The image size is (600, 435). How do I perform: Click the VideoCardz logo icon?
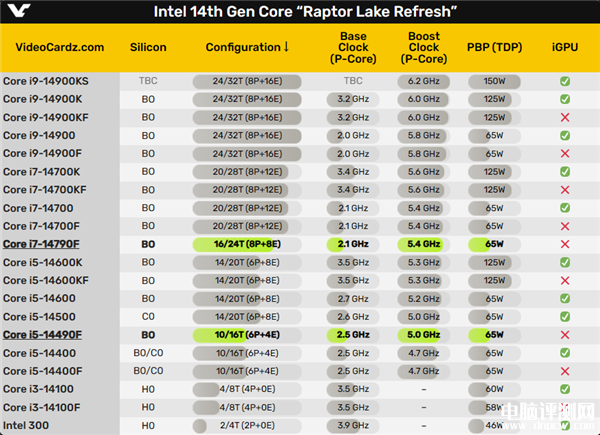tap(19, 10)
